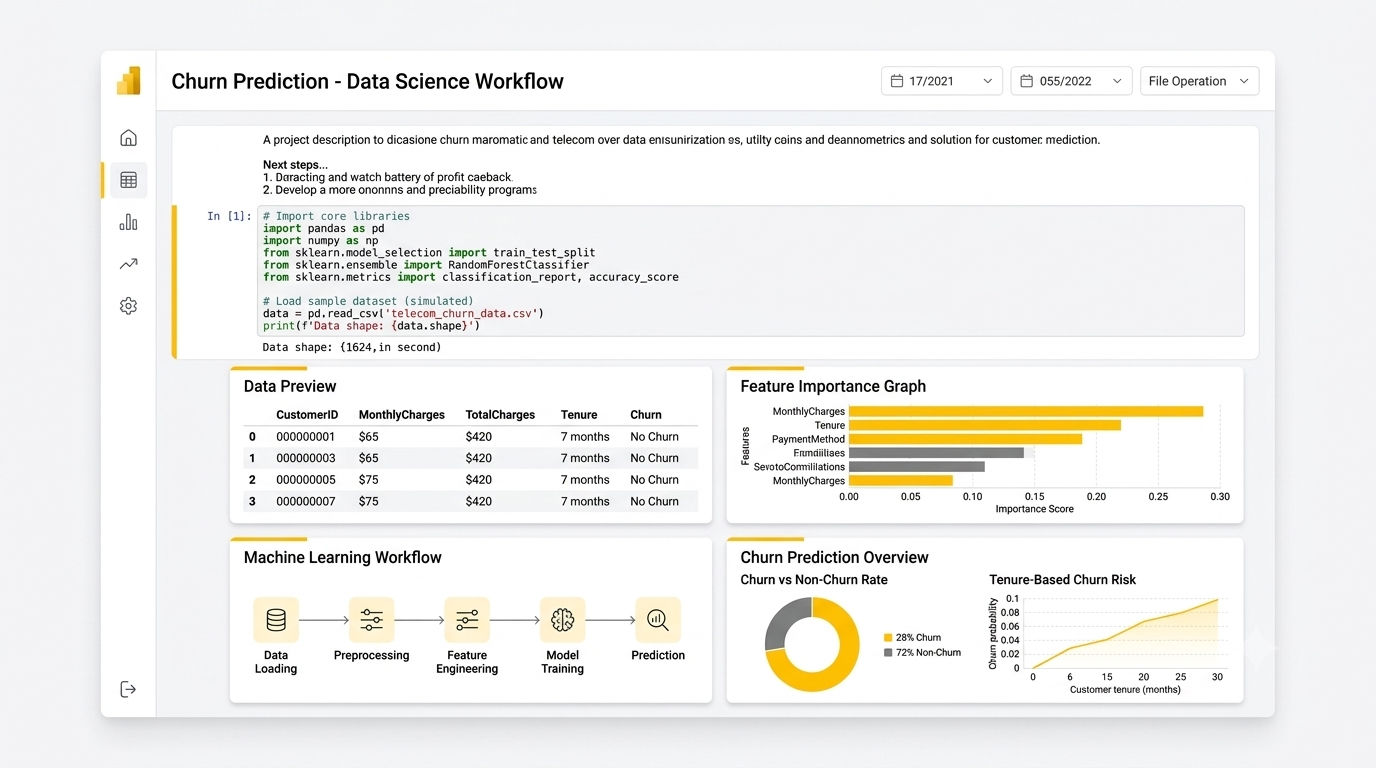
Task: Click inside the In [1] code cell
Action: coord(751,271)
